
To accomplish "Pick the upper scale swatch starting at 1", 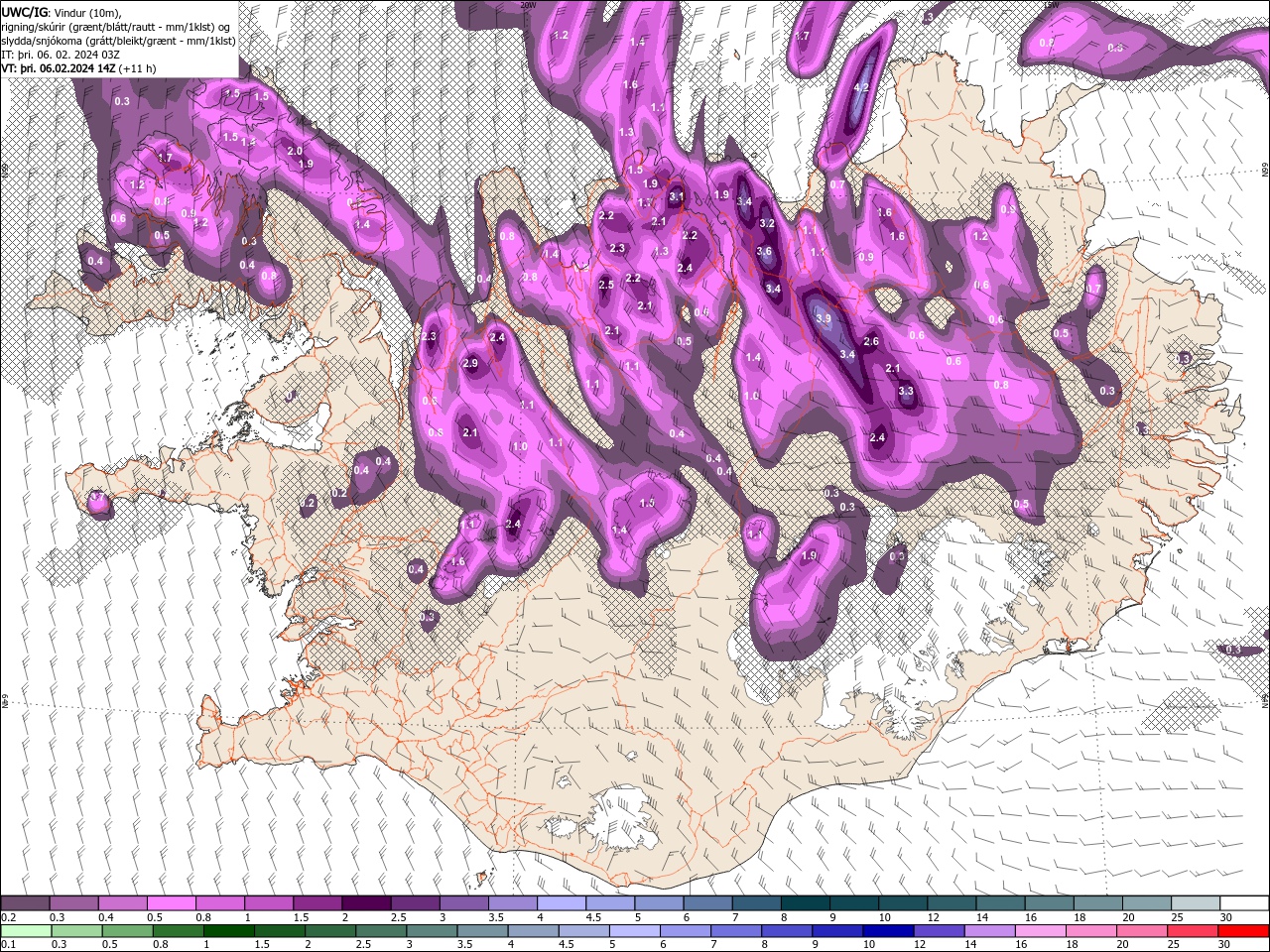I will (x=269, y=903).
